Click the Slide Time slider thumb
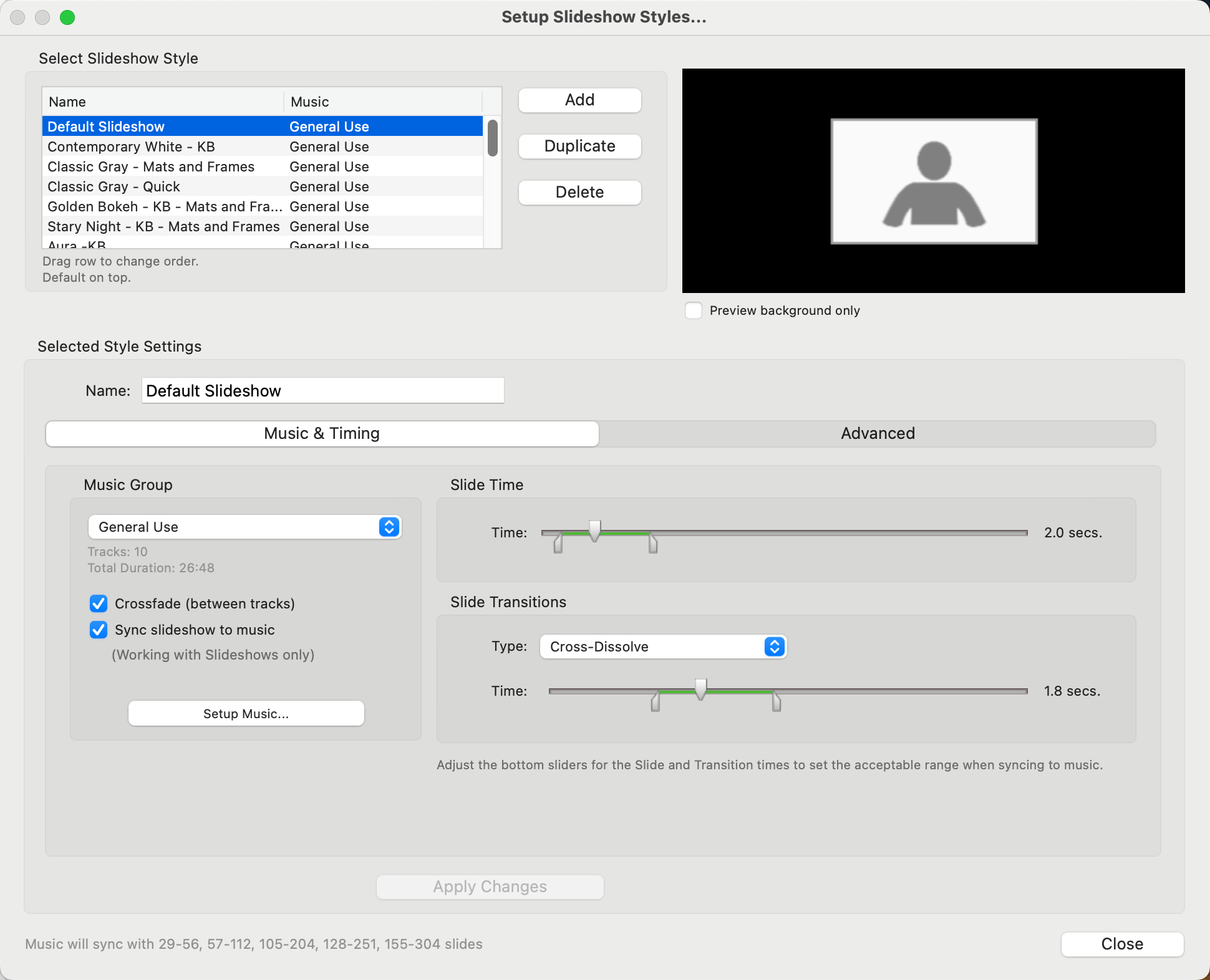The height and width of the screenshot is (980, 1210). coord(594,531)
